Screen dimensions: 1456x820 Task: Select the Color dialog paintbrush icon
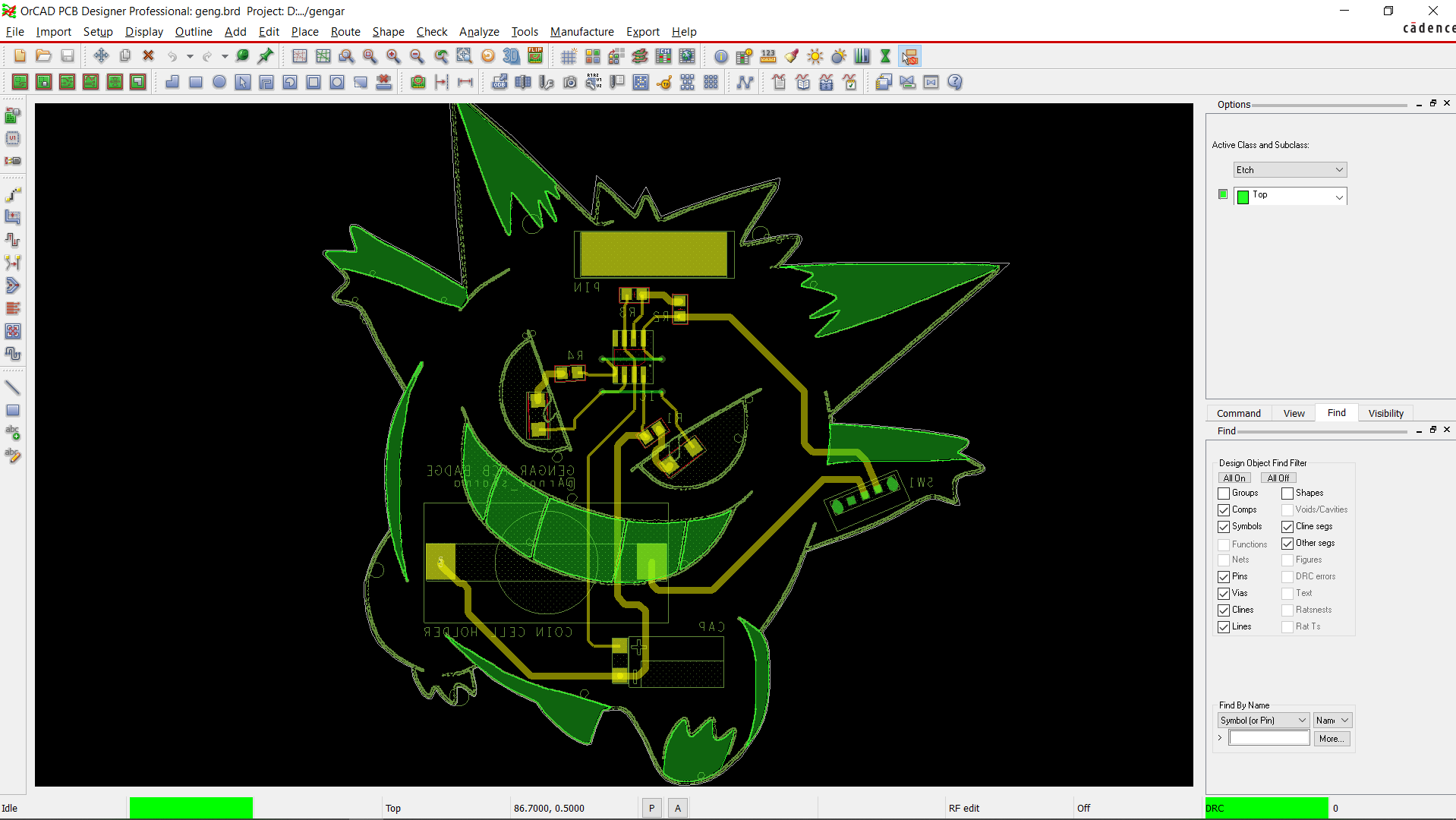tap(792, 56)
